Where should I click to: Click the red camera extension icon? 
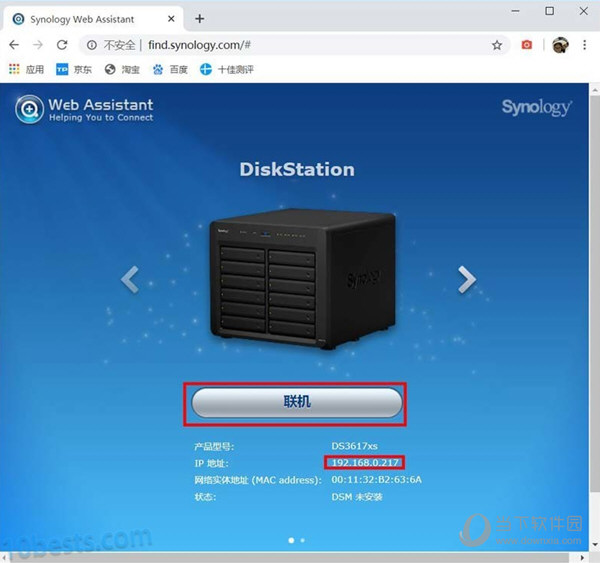[527, 45]
